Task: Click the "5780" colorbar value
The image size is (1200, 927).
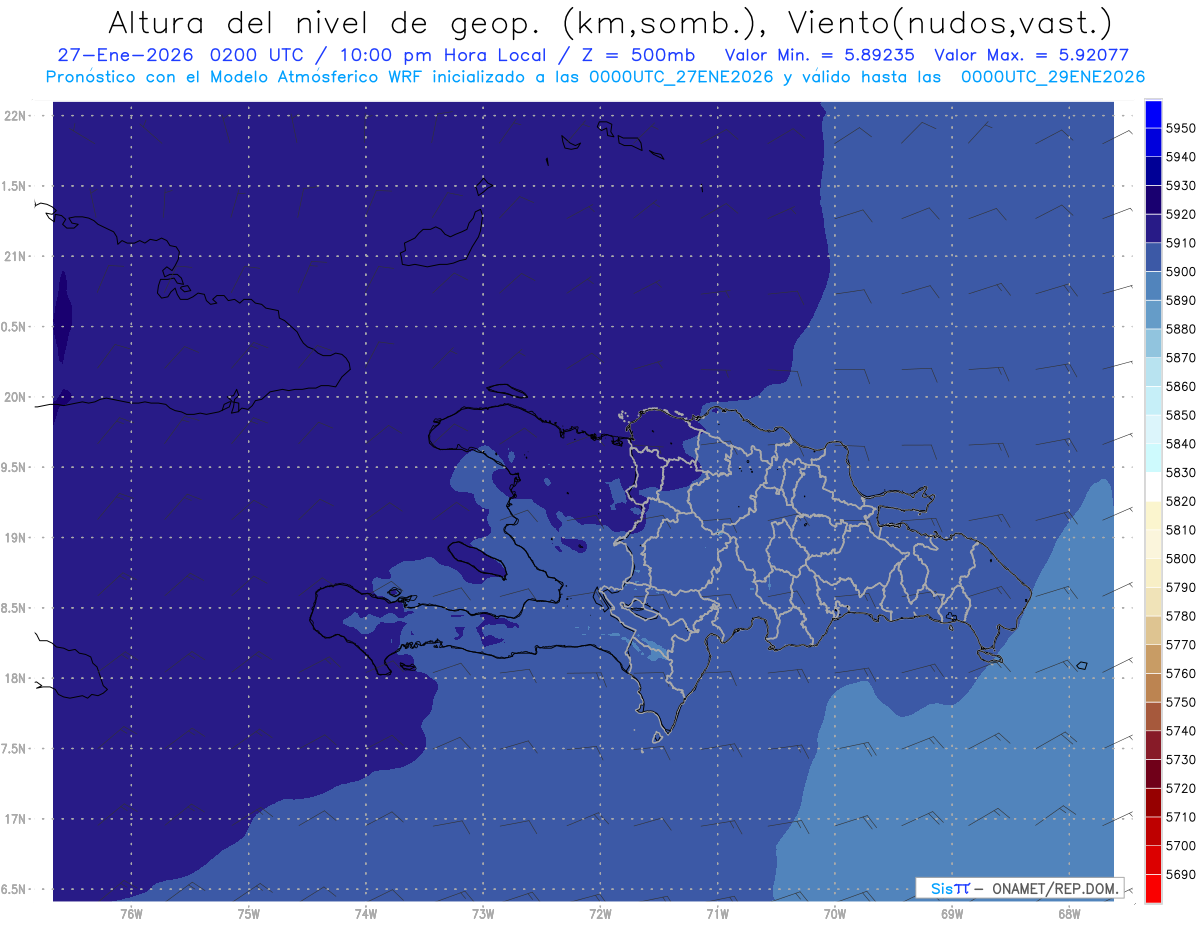Action: pos(1179,616)
